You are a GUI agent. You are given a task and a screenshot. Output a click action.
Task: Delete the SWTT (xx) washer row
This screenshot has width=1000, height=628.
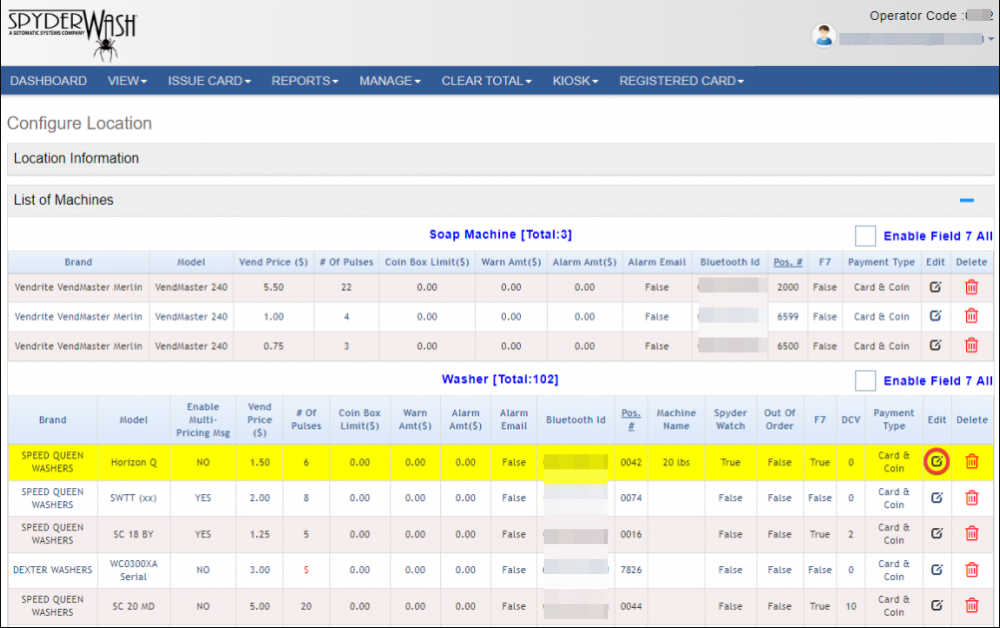[971, 498]
